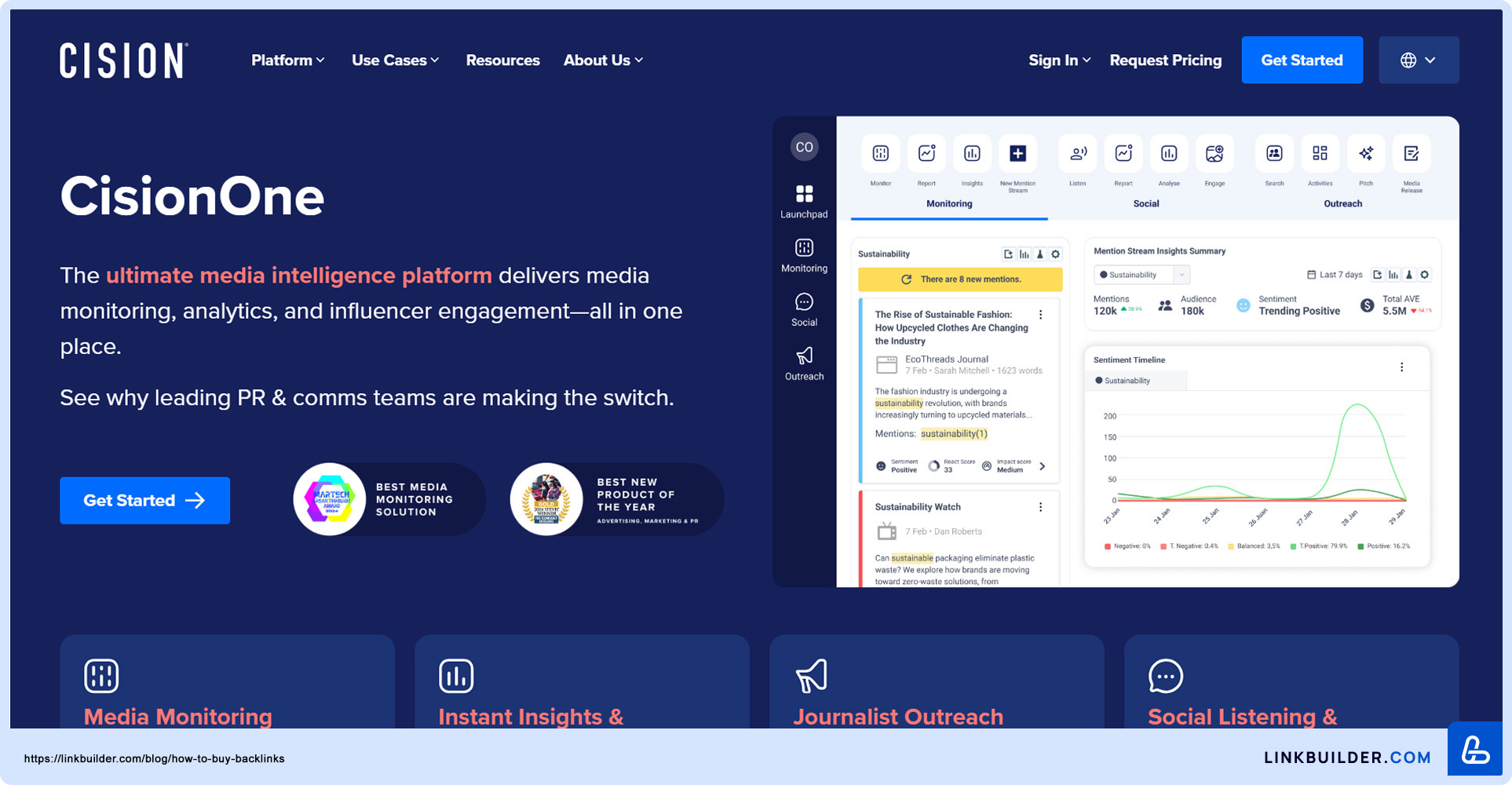Click the Pitch sparkle icon
Viewport: 1512px width, 785px height.
click(x=1366, y=153)
